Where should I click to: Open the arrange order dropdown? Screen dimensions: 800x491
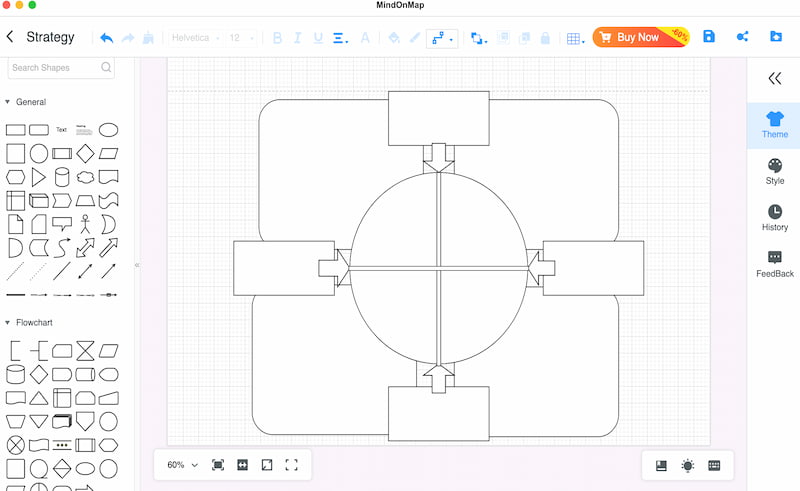click(x=479, y=38)
